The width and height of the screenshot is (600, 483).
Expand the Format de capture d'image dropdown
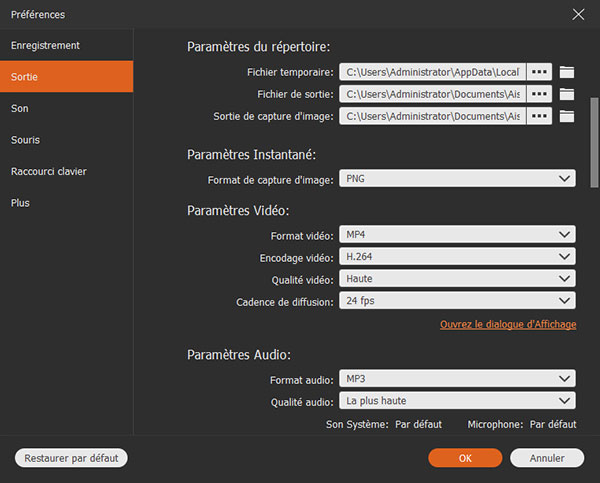coord(457,179)
